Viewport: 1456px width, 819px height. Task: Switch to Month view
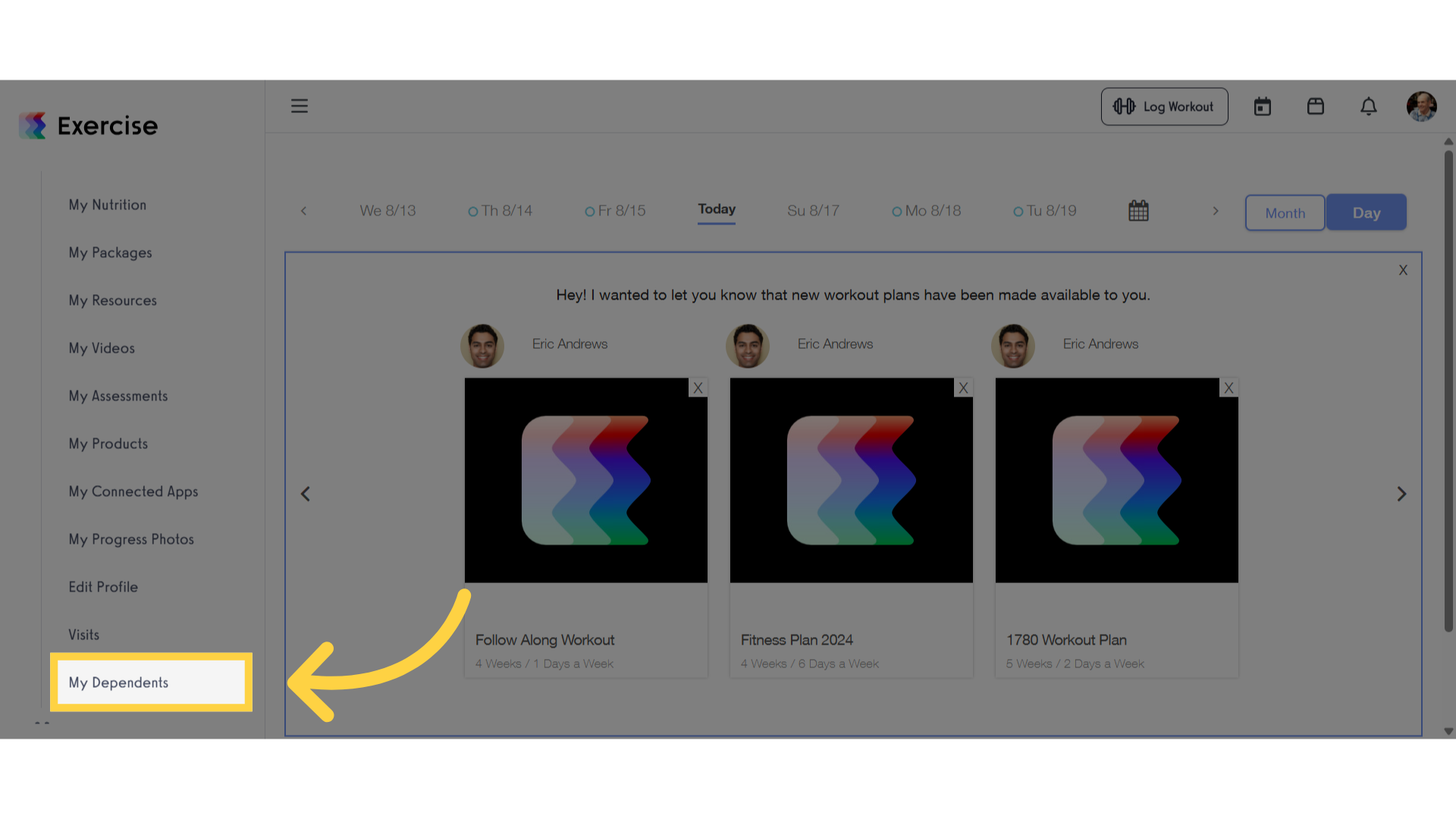pos(1285,213)
